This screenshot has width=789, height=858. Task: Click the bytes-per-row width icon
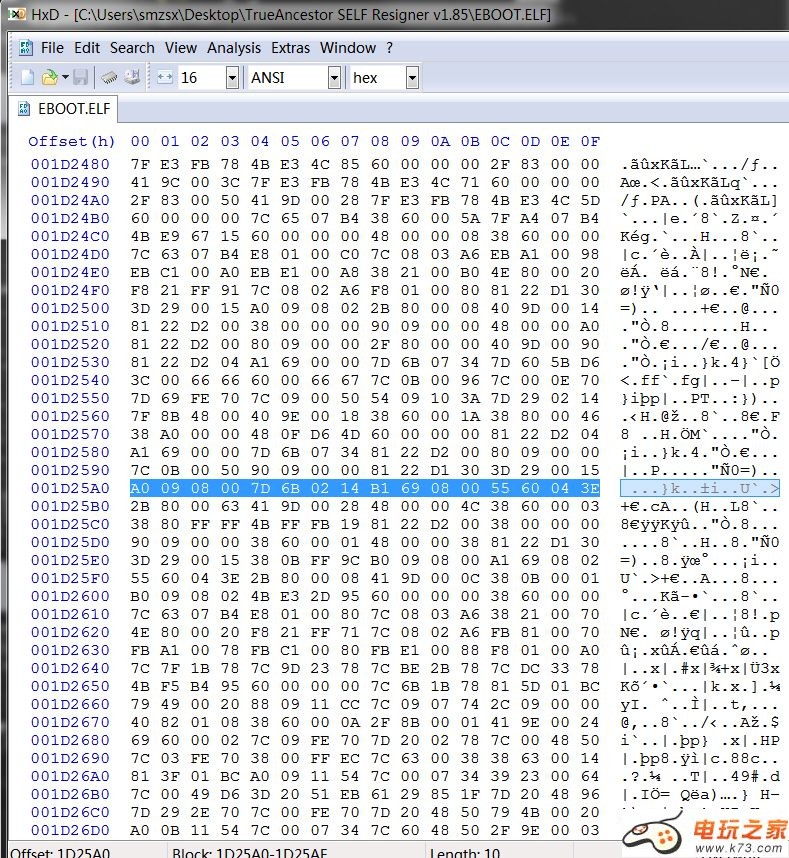165,77
